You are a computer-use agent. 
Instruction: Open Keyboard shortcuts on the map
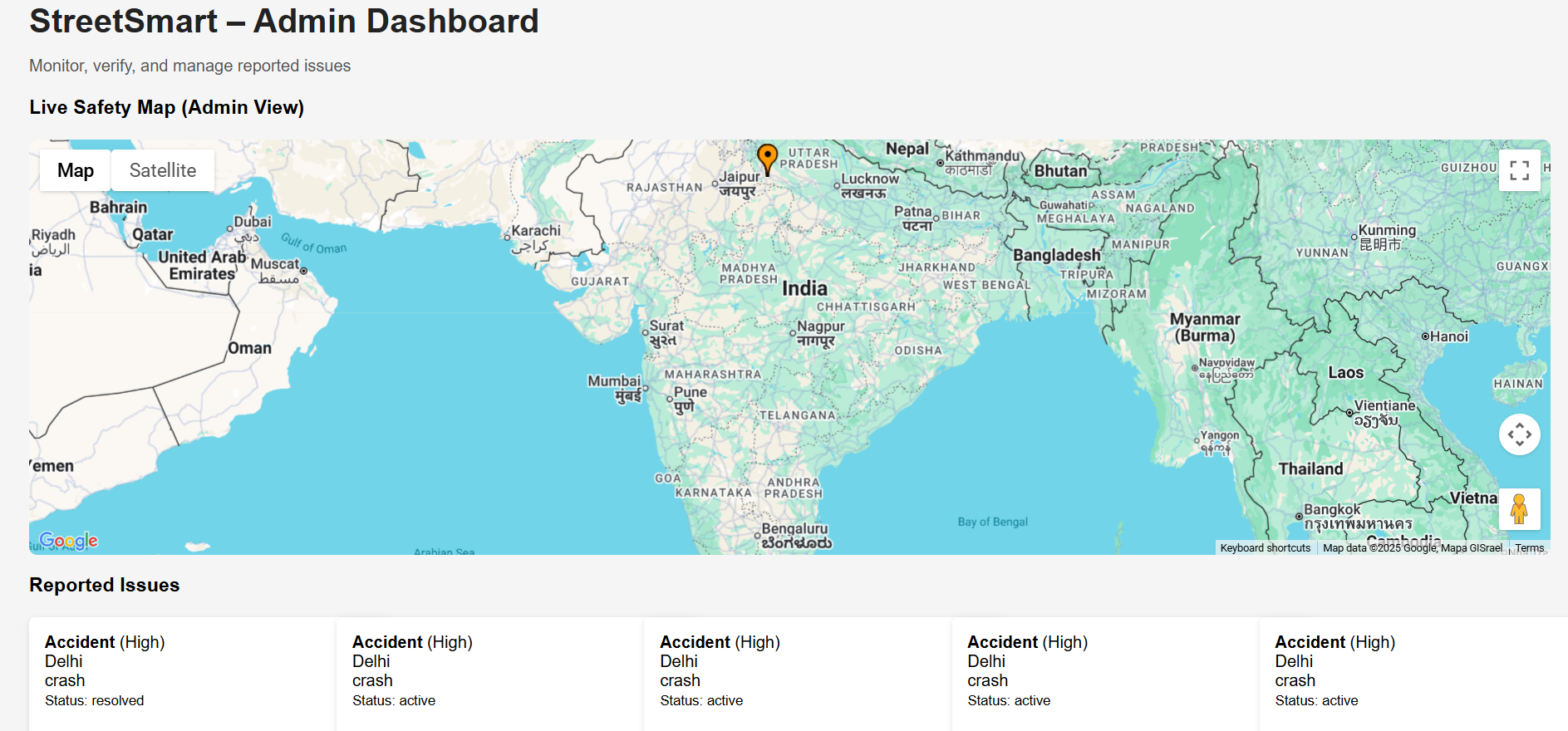tap(1265, 547)
